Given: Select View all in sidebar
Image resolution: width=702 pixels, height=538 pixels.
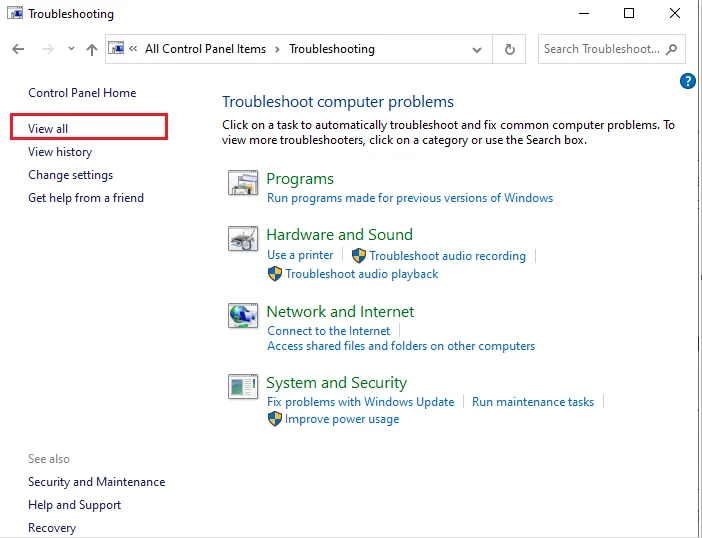Looking at the screenshot, I should 48,128.
